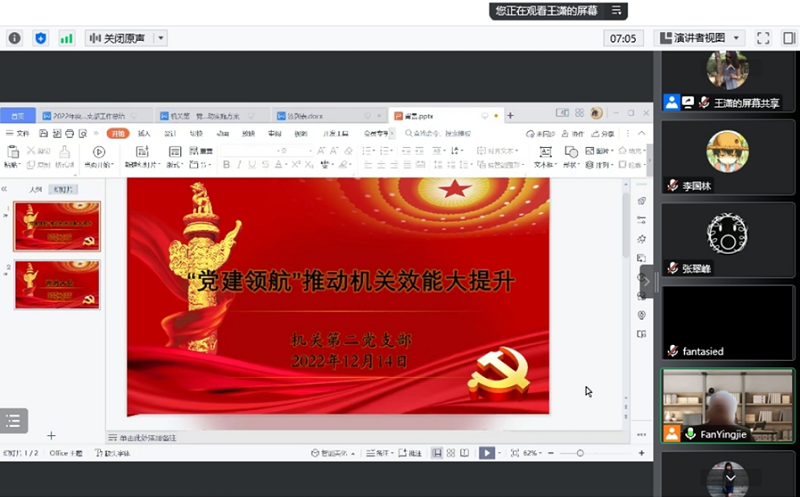The width and height of the screenshot is (800, 497).
Task: Select the 开始 ribbon tab
Action: (118, 134)
